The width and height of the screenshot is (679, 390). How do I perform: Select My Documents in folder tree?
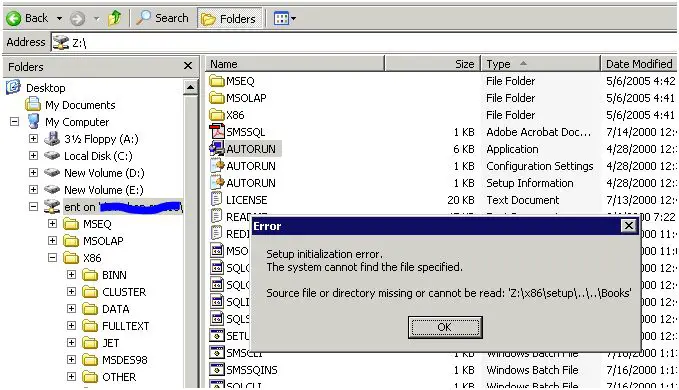coord(80,105)
